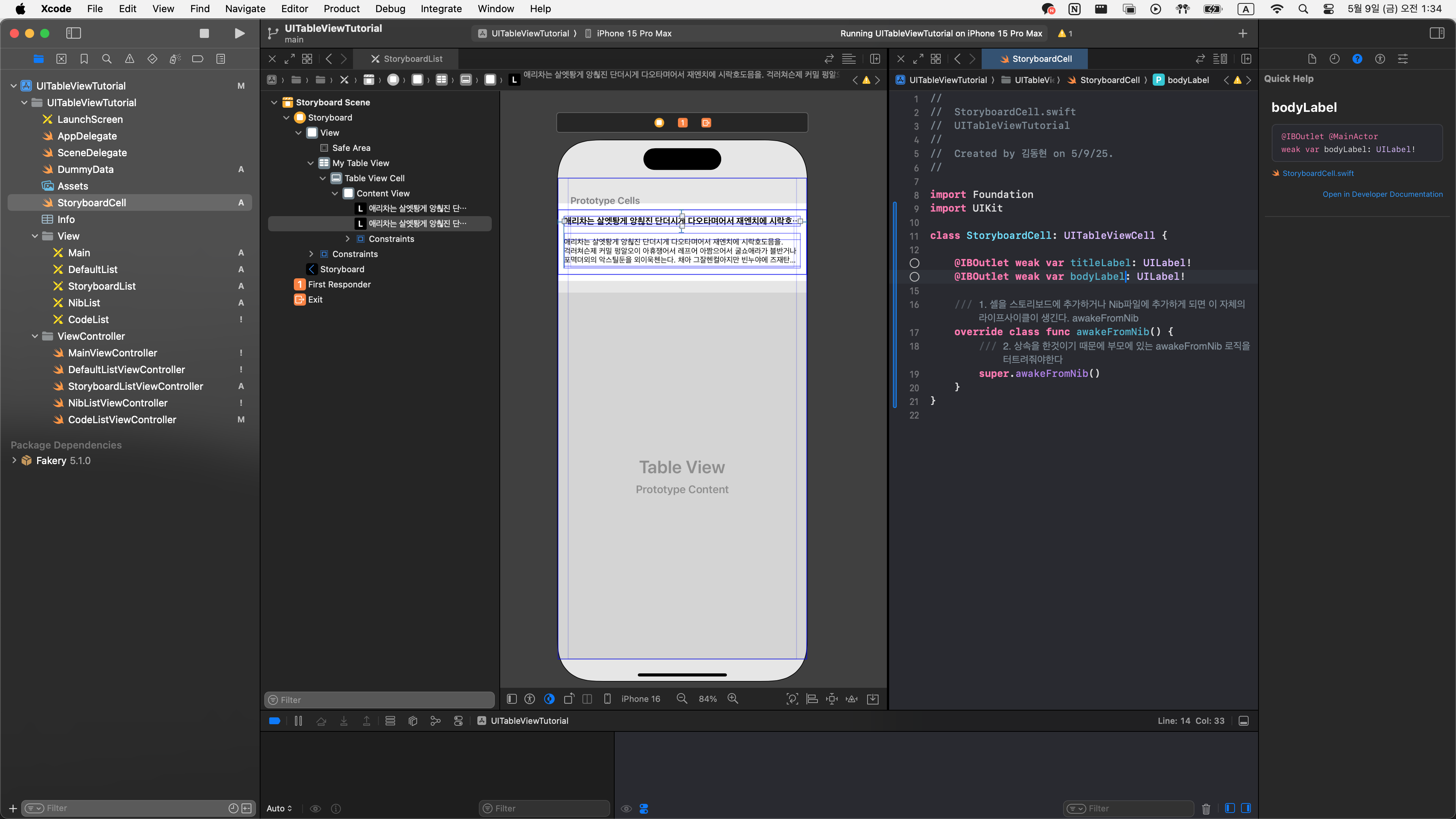Open the Report navigator icon
The image size is (1456, 819).
tap(220, 59)
